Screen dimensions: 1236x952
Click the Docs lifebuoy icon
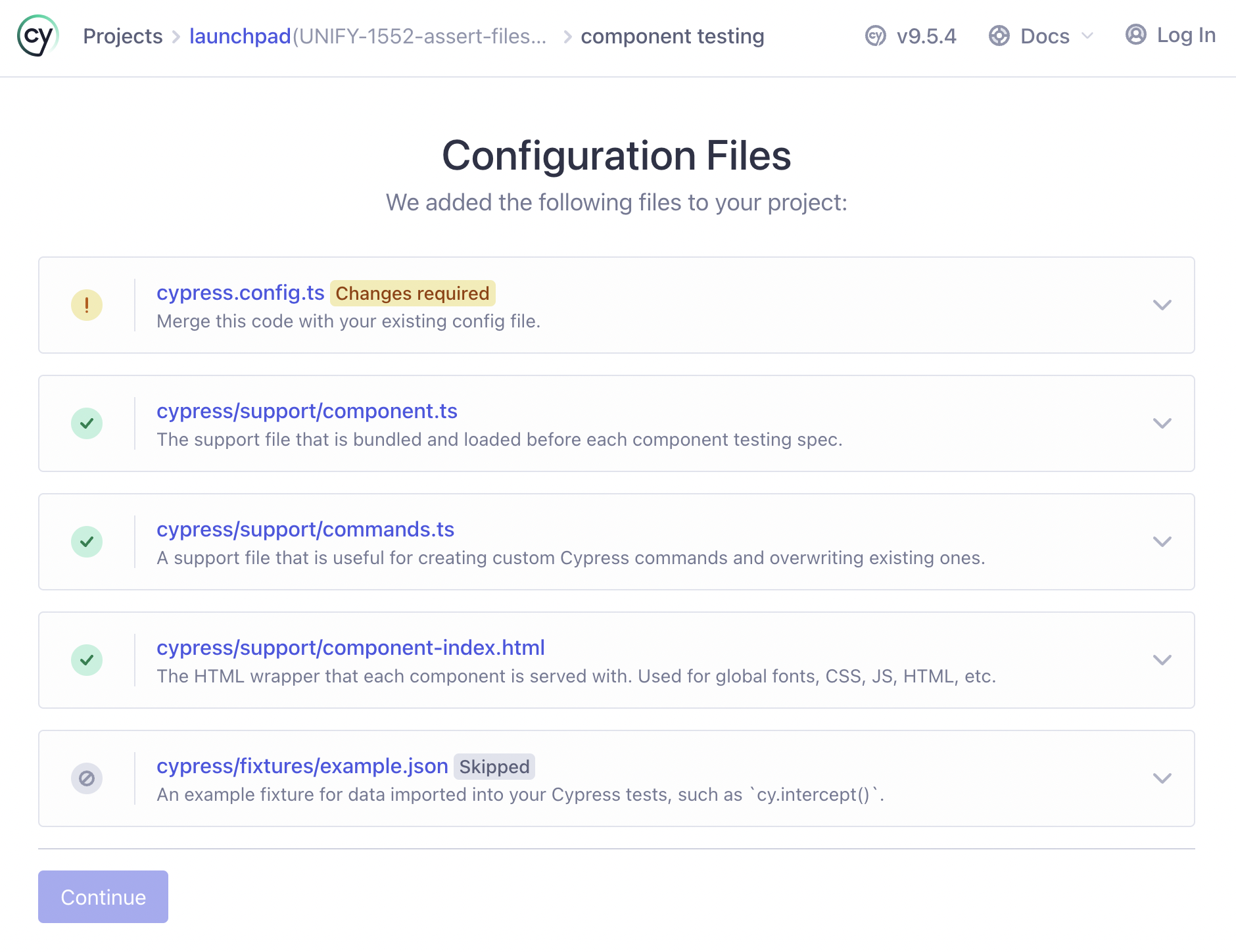coord(999,36)
